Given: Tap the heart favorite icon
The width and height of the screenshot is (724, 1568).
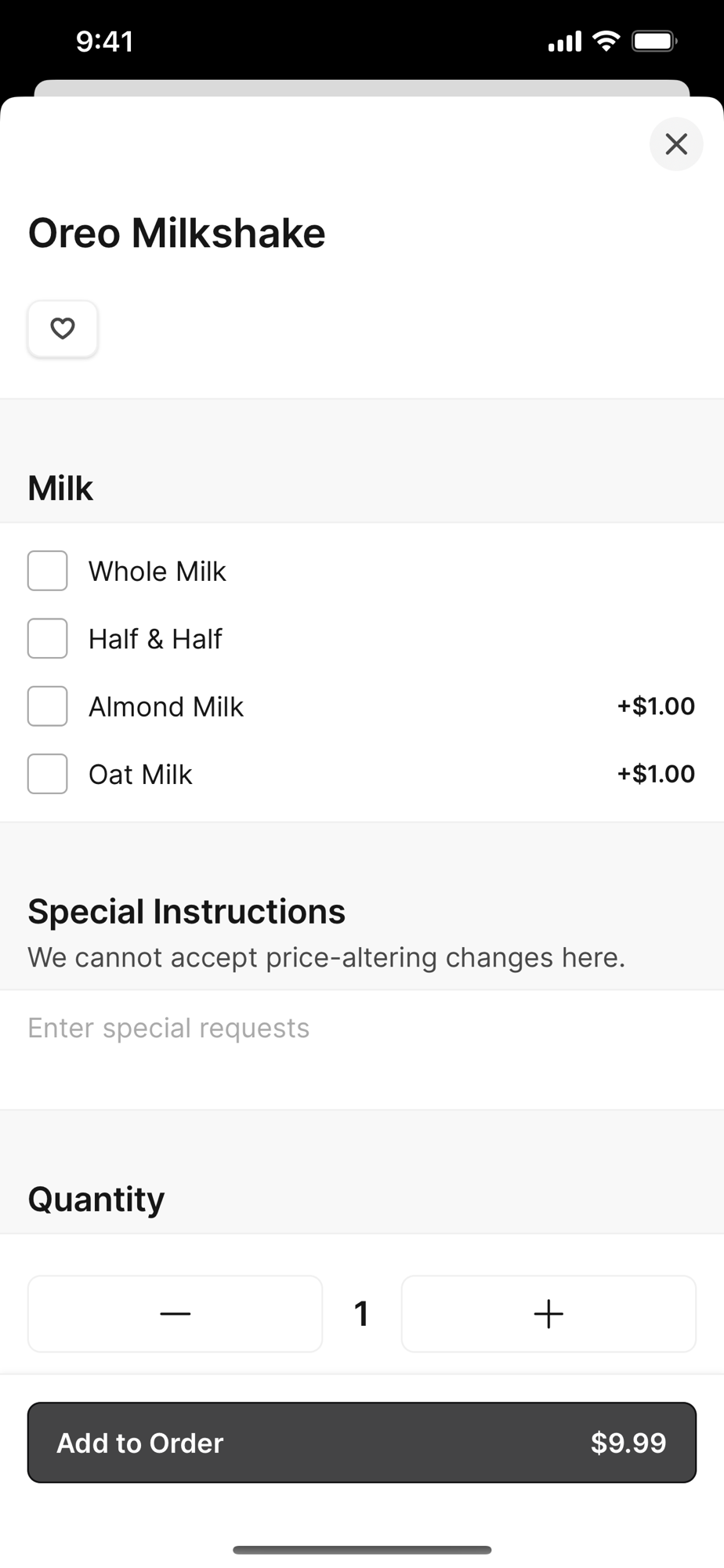Looking at the screenshot, I should pyautogui.click(x=63, y=328).
